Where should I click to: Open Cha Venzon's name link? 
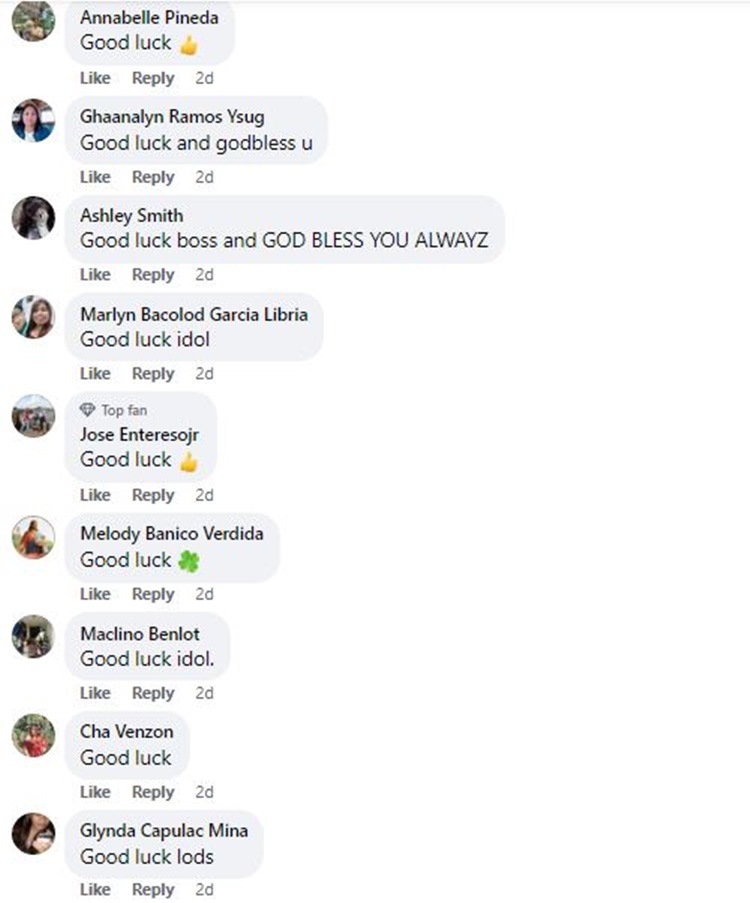pos(127,731)
